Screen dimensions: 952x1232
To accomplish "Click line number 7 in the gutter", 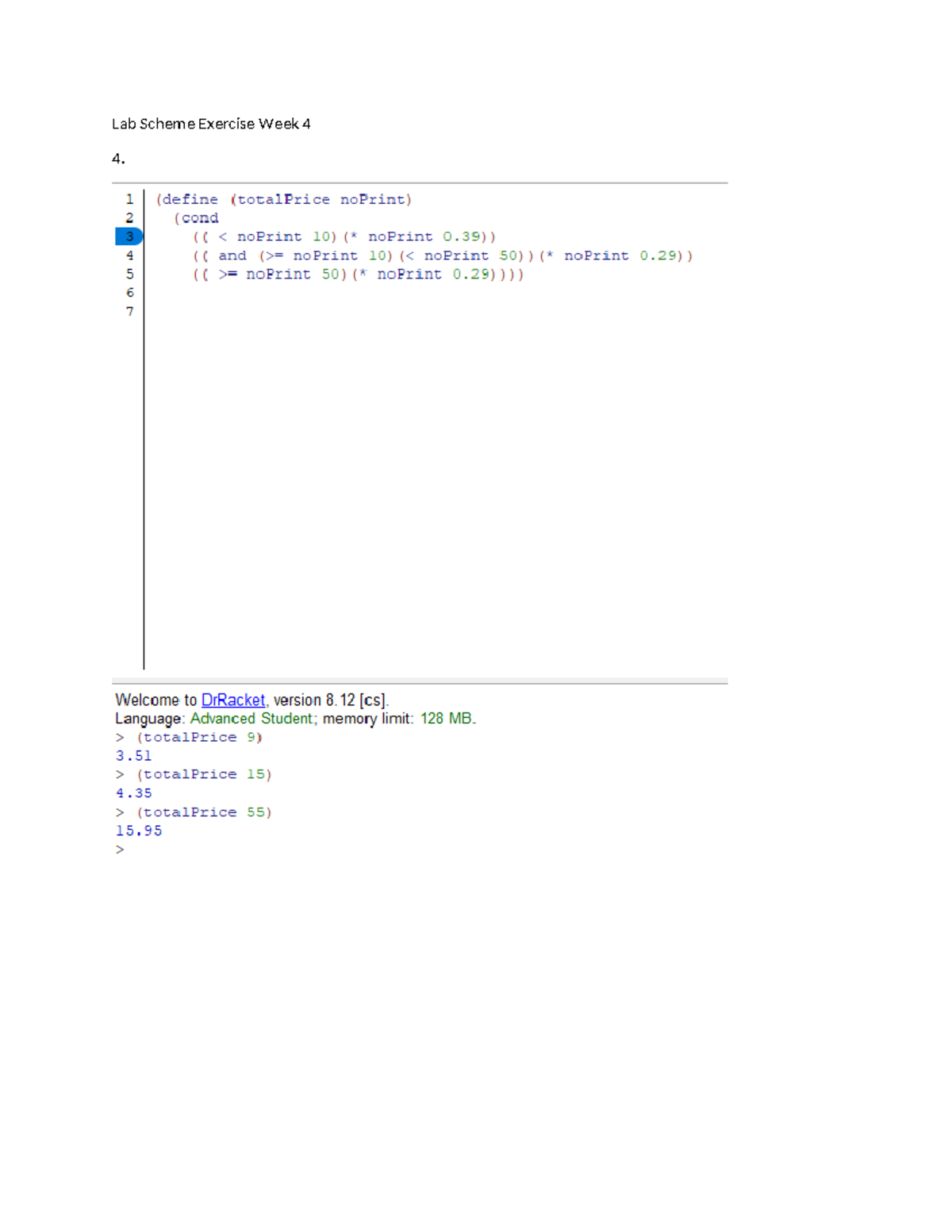I will (x=129, y=311).
